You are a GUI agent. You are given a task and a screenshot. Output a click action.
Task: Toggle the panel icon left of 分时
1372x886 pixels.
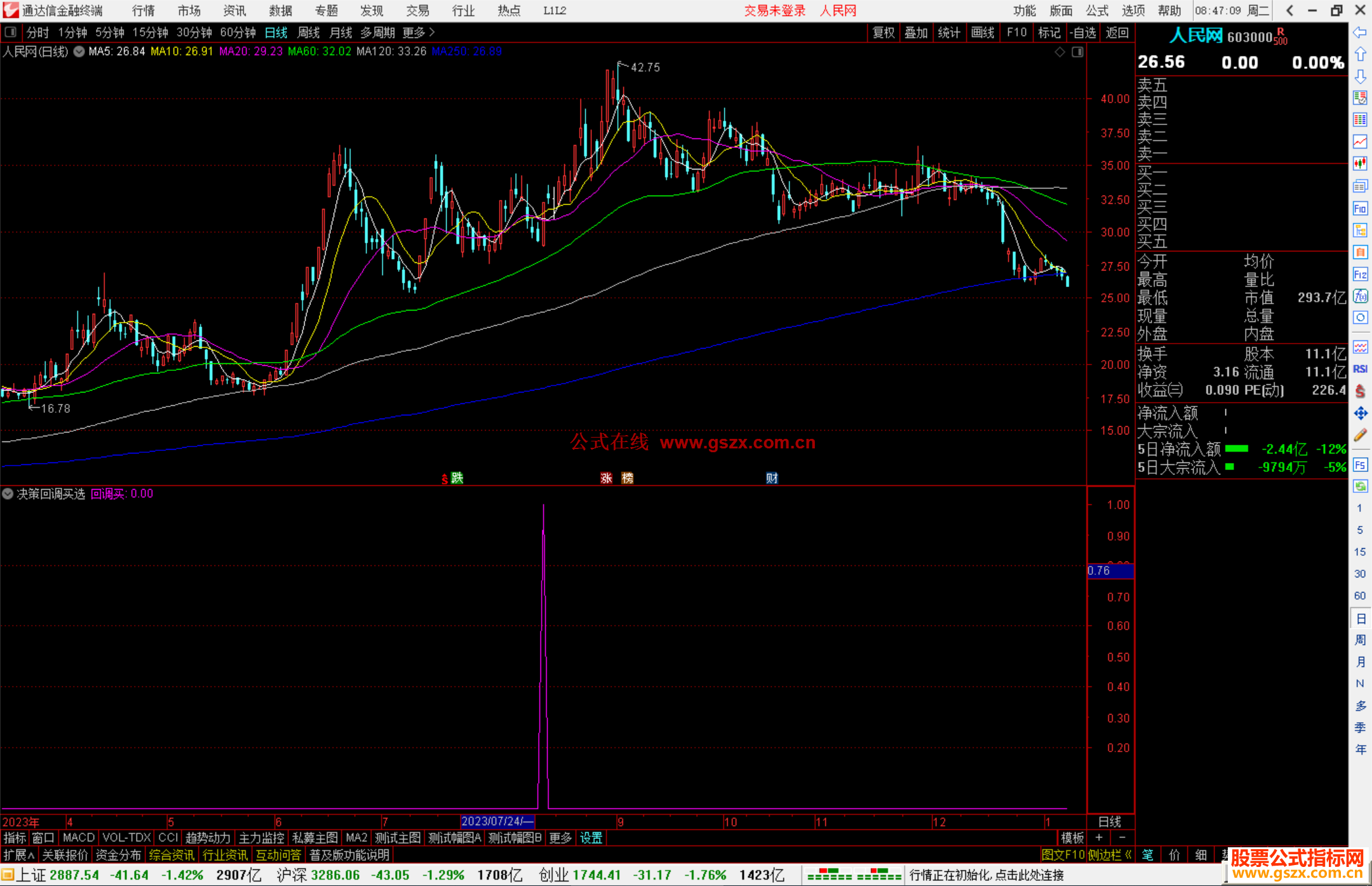click(x=10, y=32)
